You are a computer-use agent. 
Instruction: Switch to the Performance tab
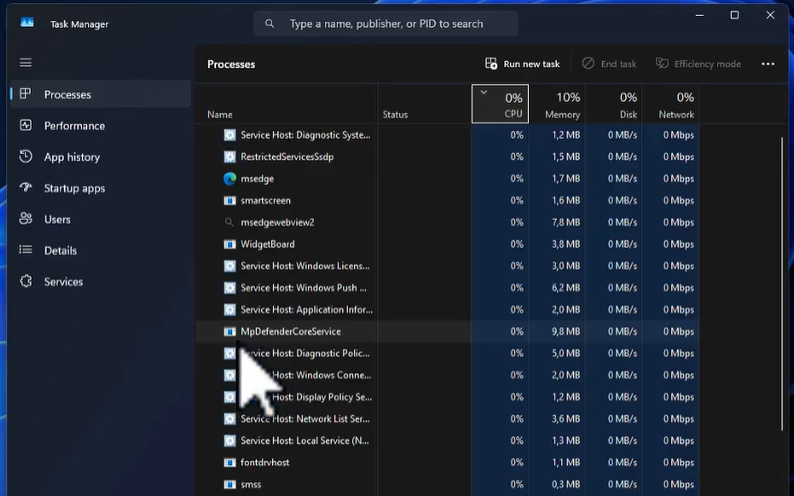[x=74, y=126]
